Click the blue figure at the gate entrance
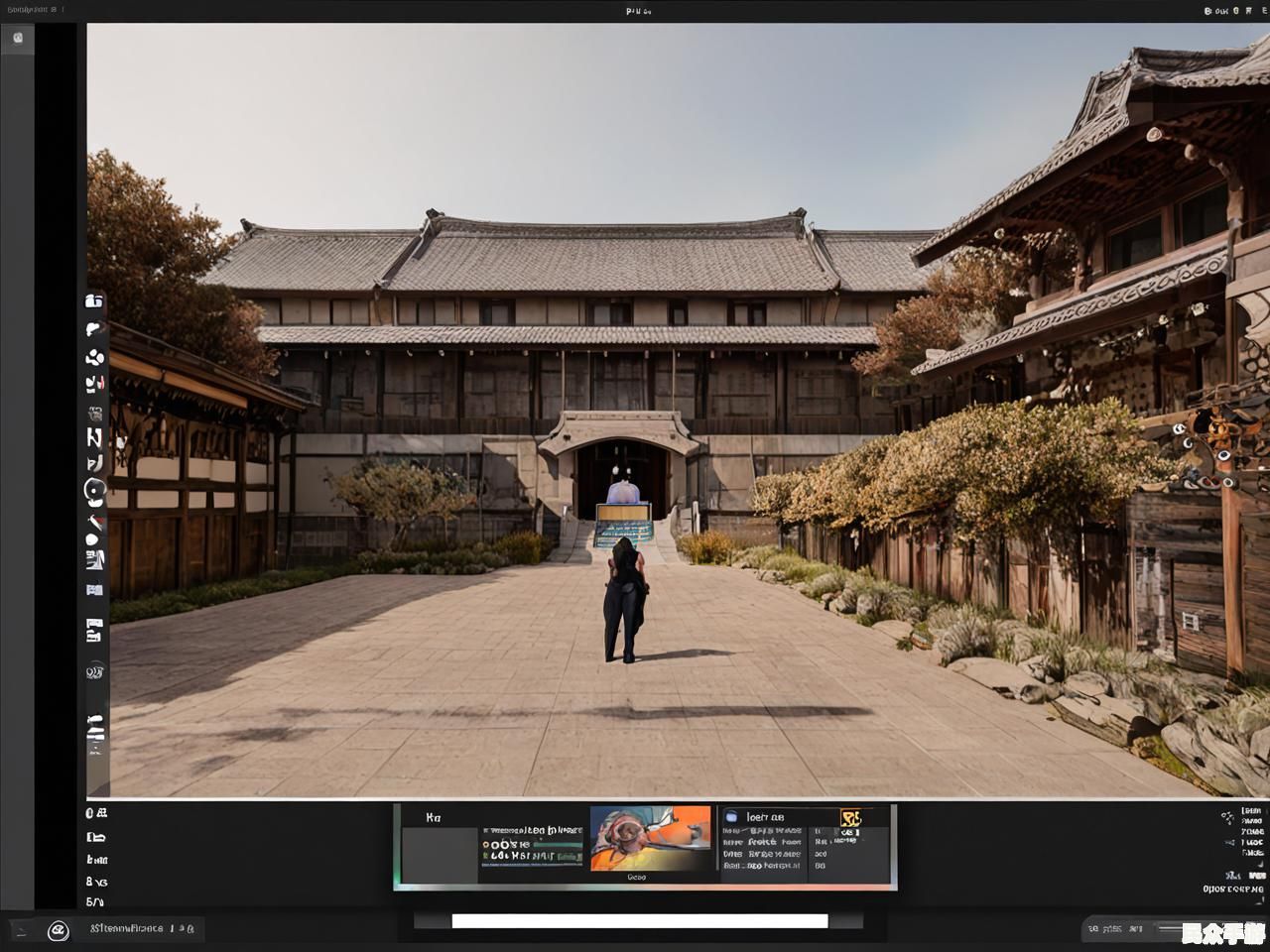This screenshot has height=952, width=1270. (x=623, y=492)
